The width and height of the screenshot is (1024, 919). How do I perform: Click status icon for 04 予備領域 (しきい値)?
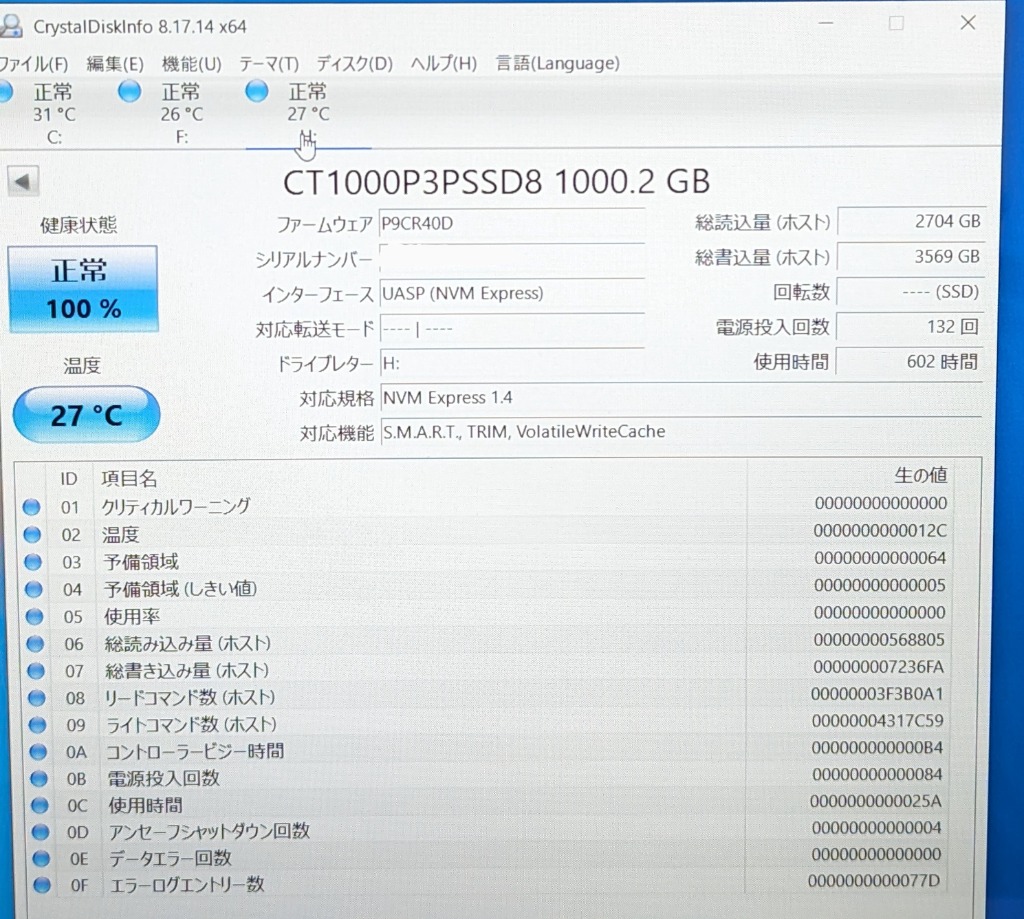[33, 589]
